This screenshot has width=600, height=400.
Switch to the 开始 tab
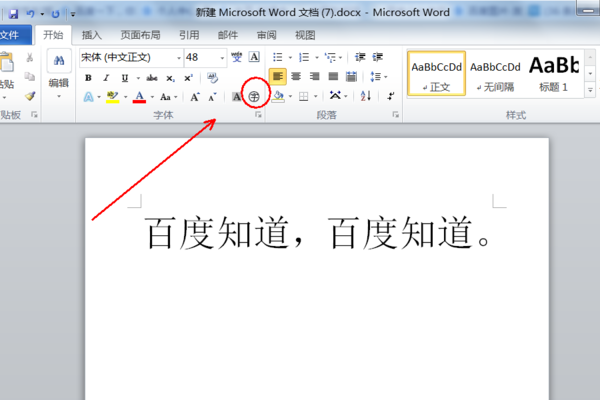tap(53, 35)
